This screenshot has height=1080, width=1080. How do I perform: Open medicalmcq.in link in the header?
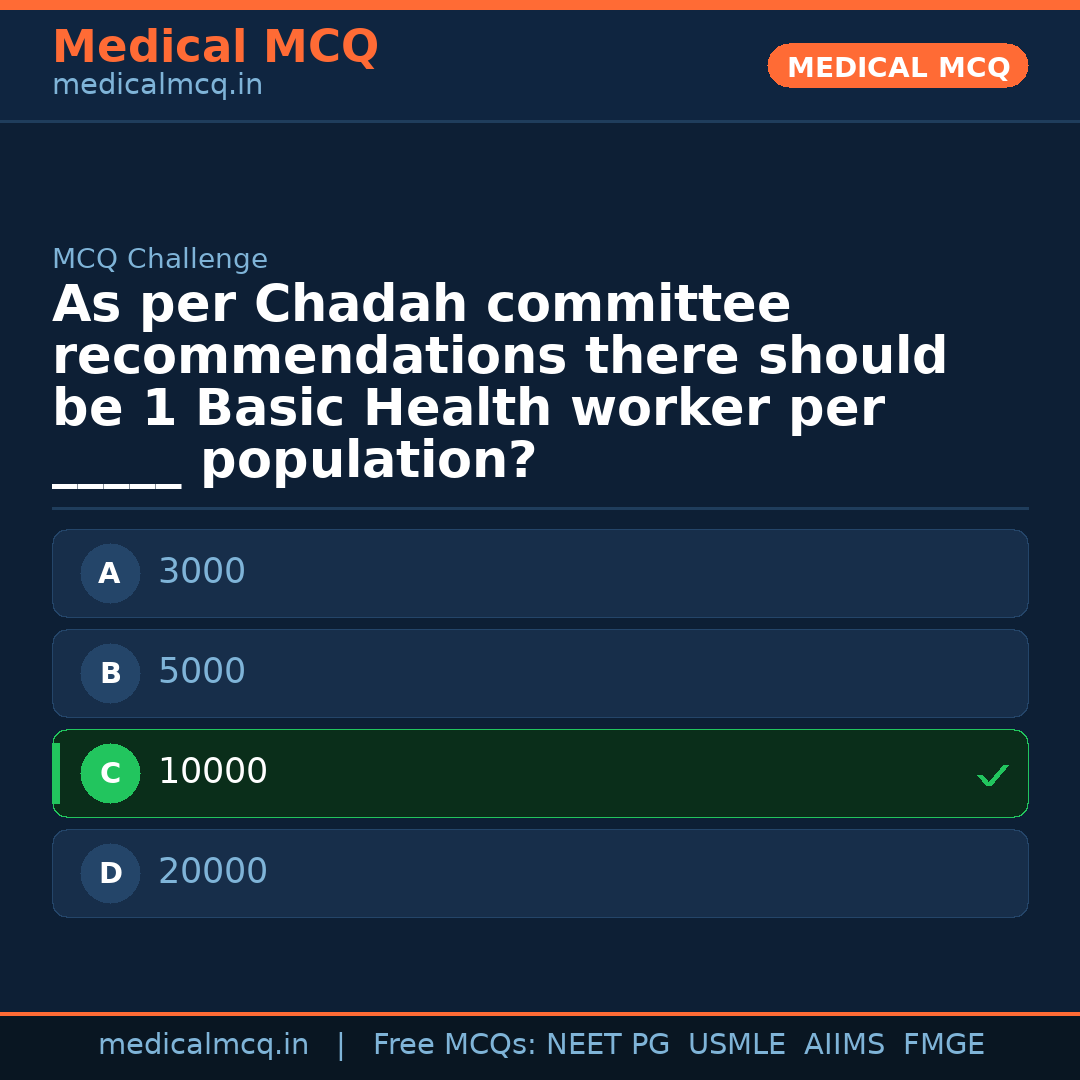[x=157, y=86]
